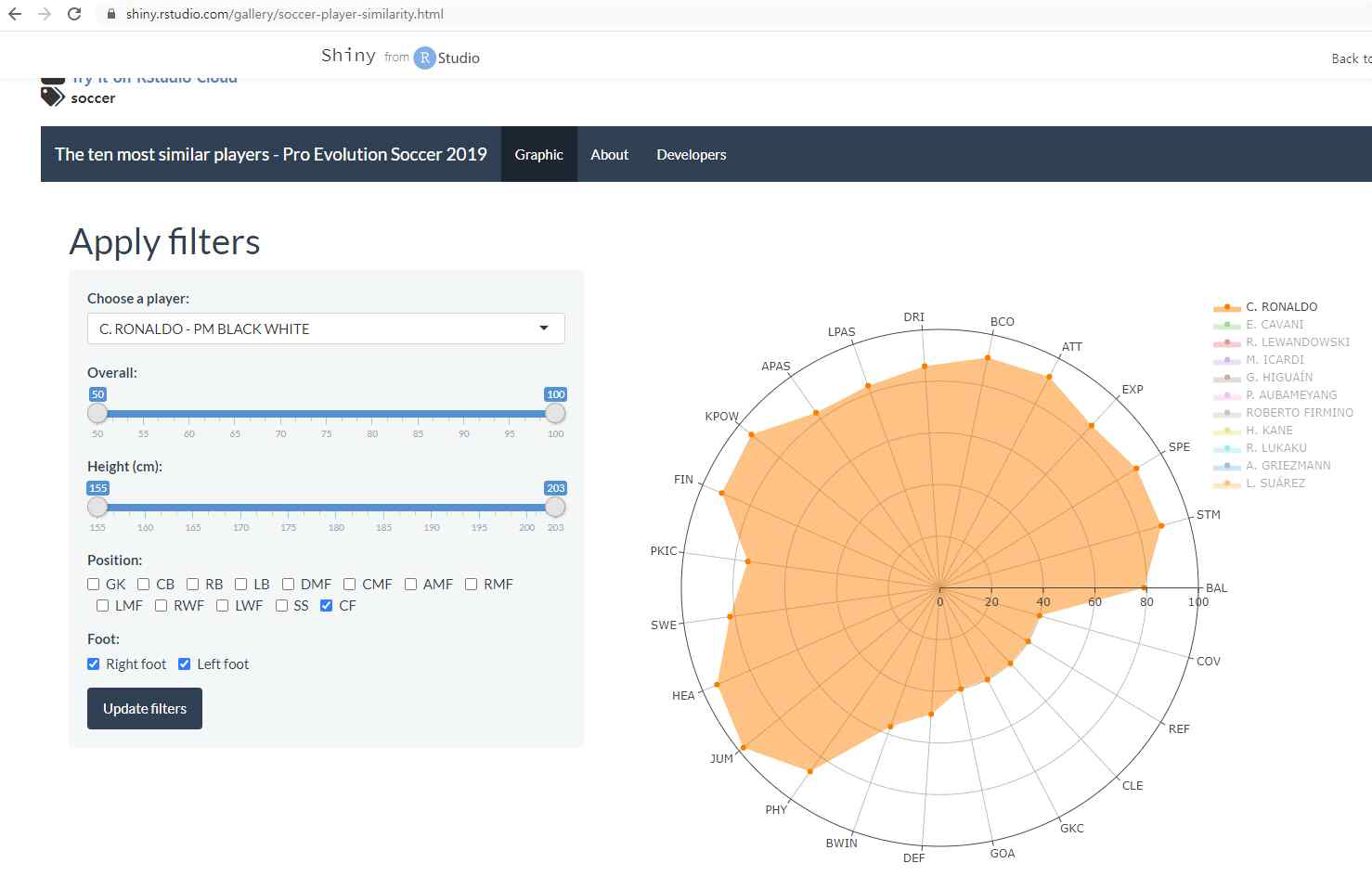The width and height of the screenshot is (1372, 876).
Task: Show P. AUBAMEYANG trace in legend
Action: pos(1275,394)
